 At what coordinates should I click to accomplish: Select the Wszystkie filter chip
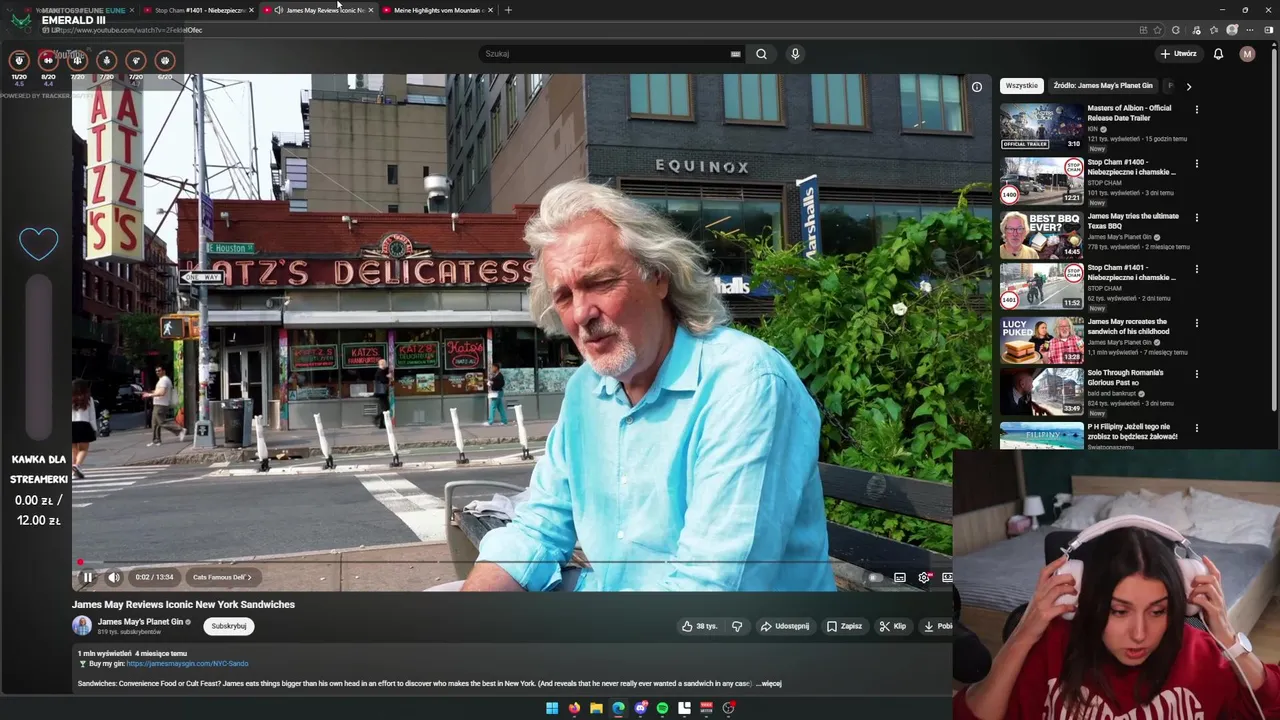[1022, 86]
